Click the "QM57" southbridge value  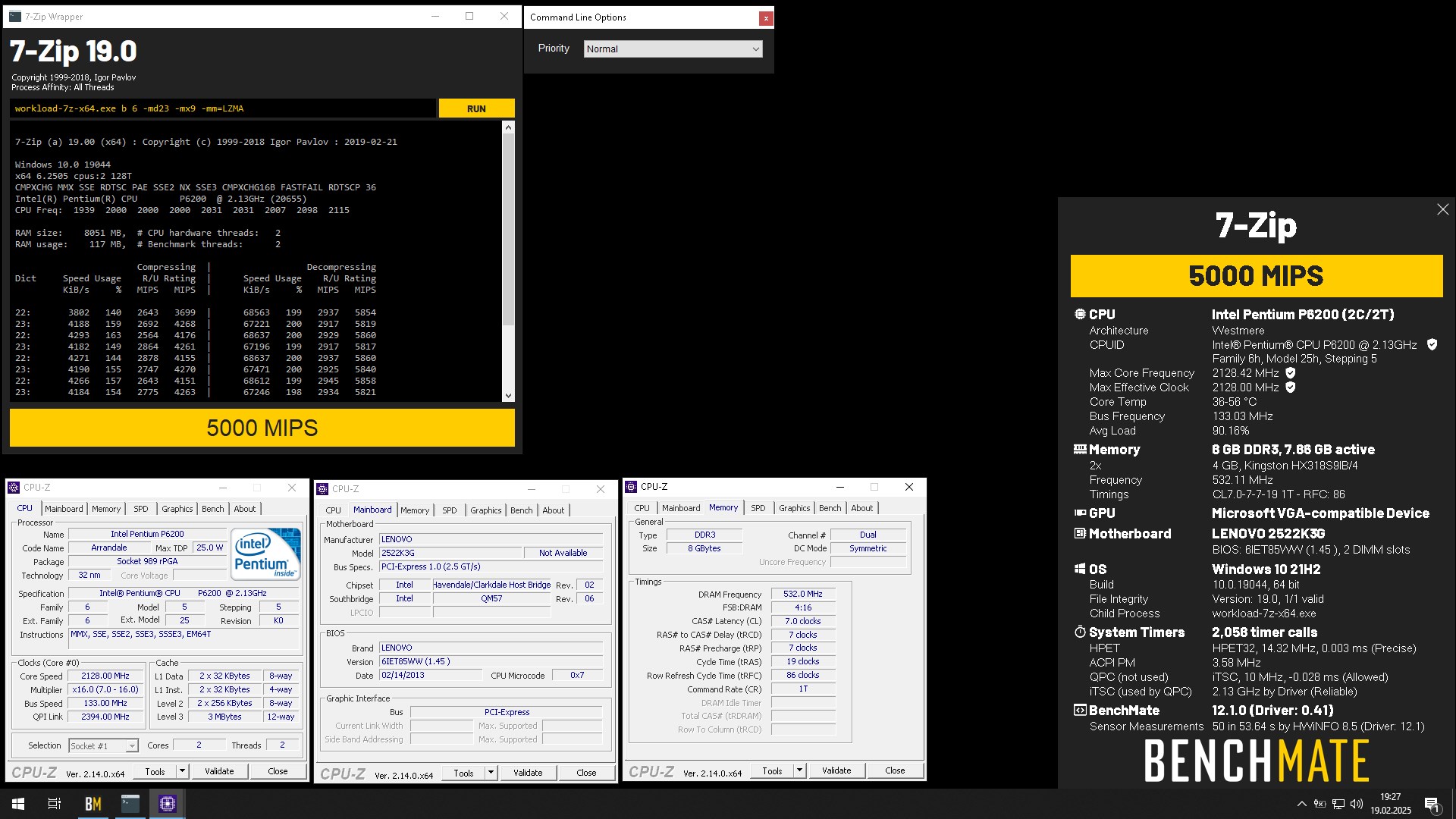point(491,598)
